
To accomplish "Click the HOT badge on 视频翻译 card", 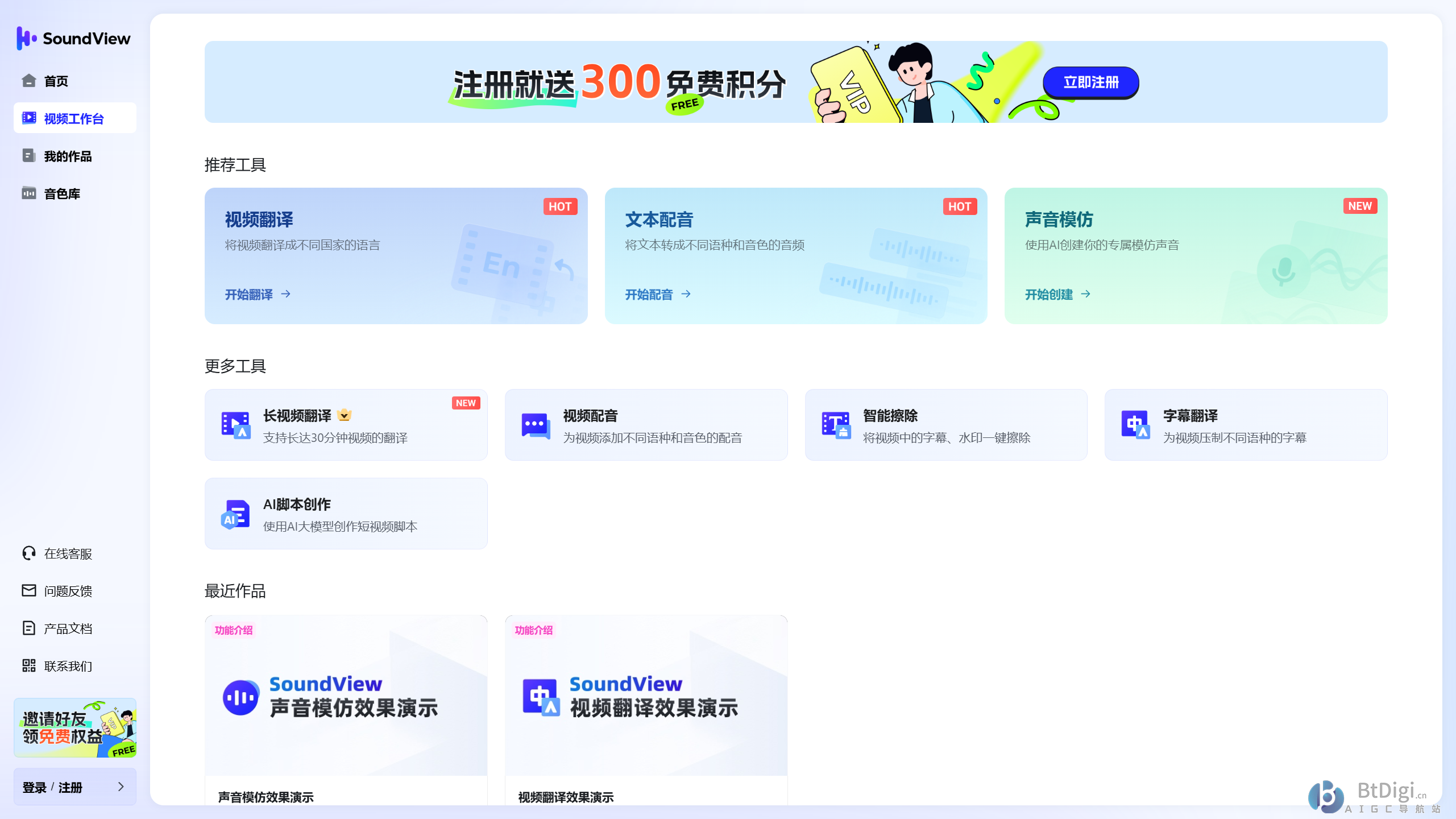I will click(560, 206).
